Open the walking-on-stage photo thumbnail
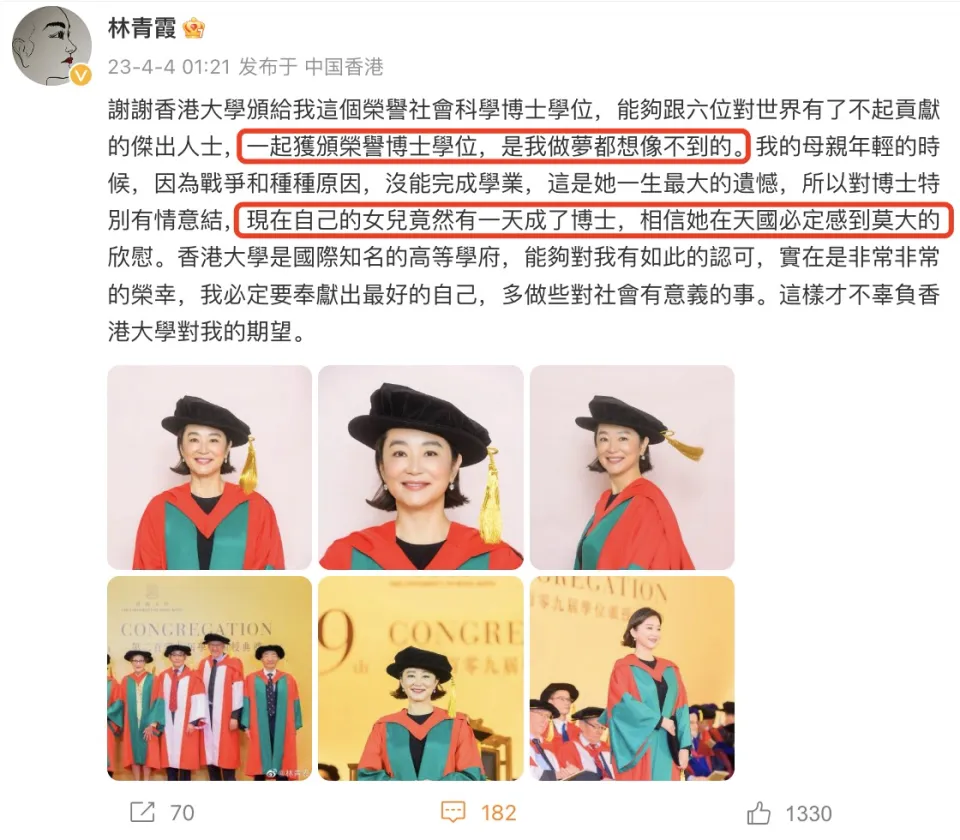Viewport: 960px width, 840px height. click(632, 678)
